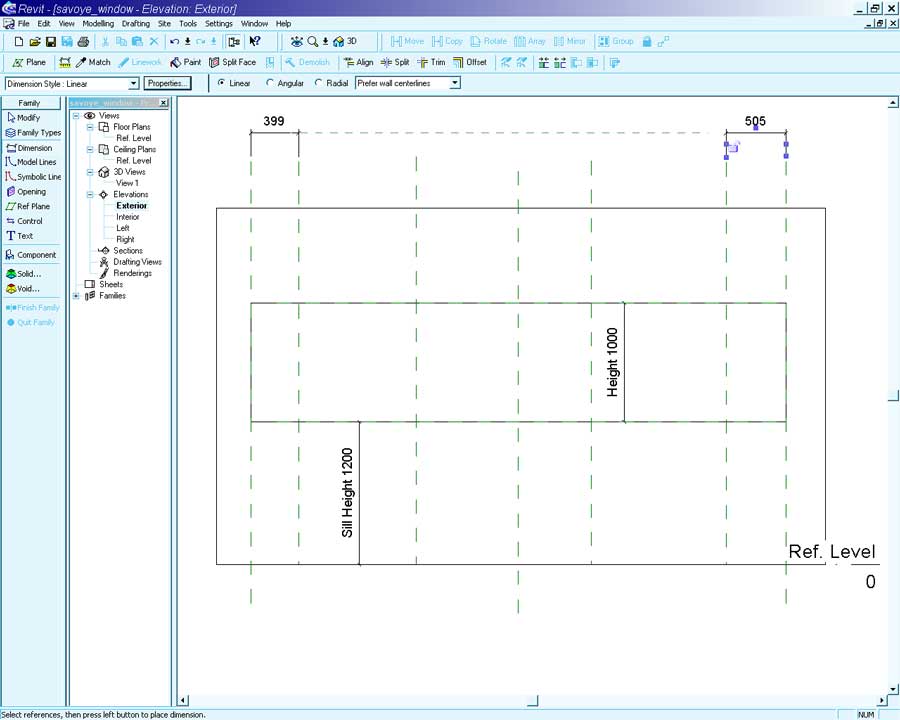The height and width of the screenshot is (720, 900).
Task: Click the Work Plane tool
Action: pyautogui.click(x=29, y=63)
